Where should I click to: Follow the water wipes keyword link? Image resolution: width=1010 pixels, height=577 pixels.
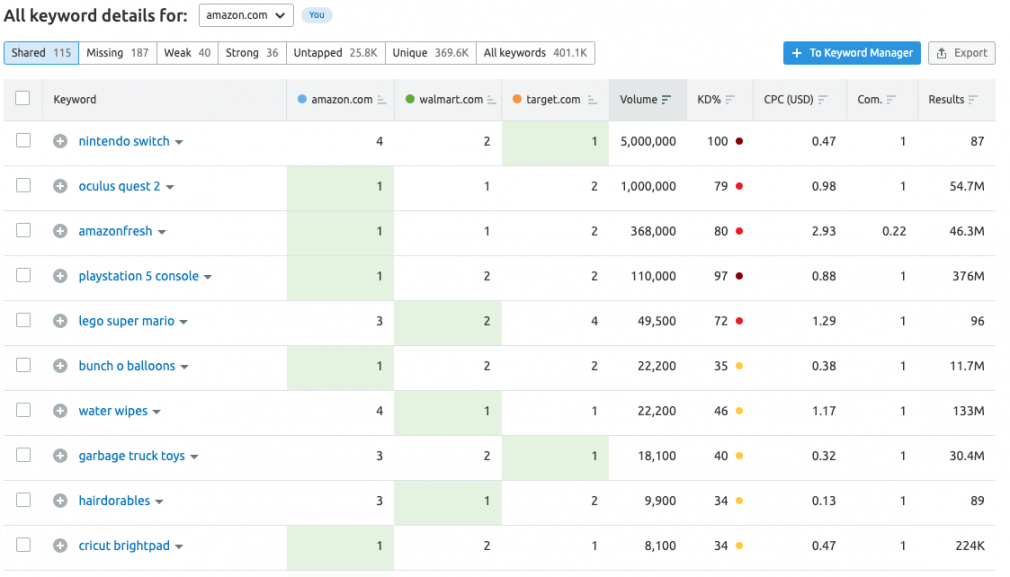113,411
